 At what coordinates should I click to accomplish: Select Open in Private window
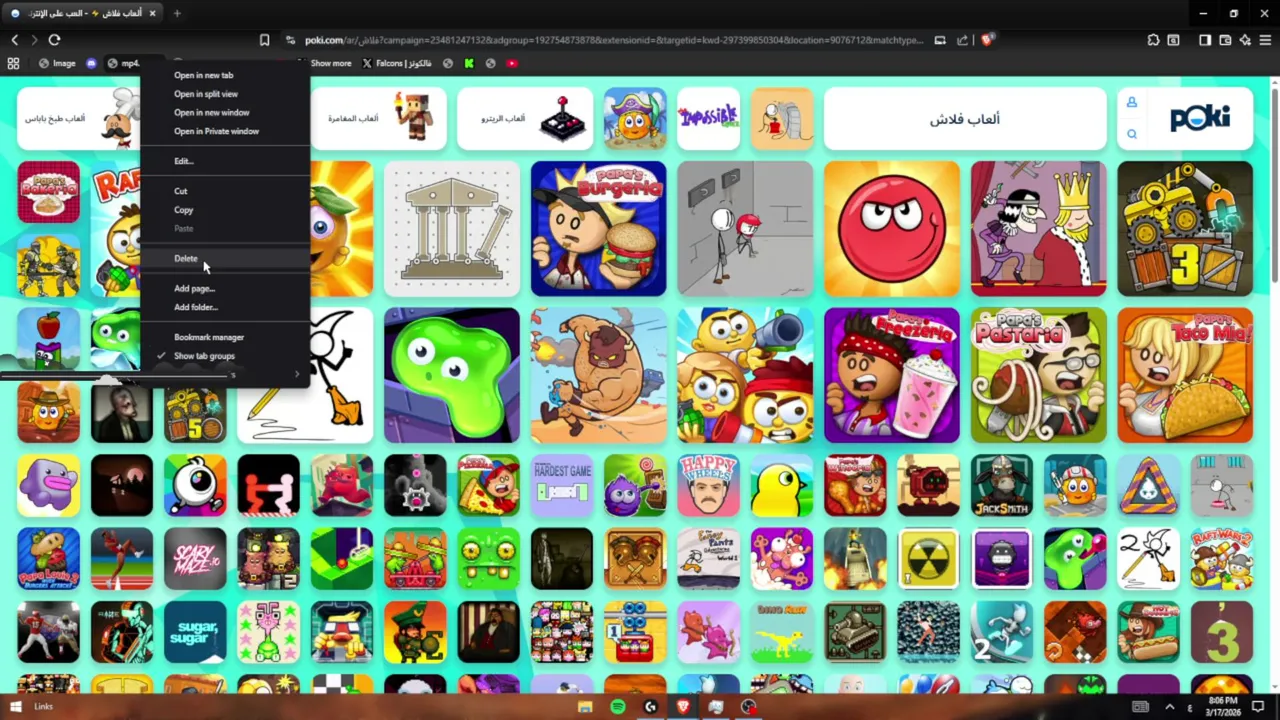[225, 131]
